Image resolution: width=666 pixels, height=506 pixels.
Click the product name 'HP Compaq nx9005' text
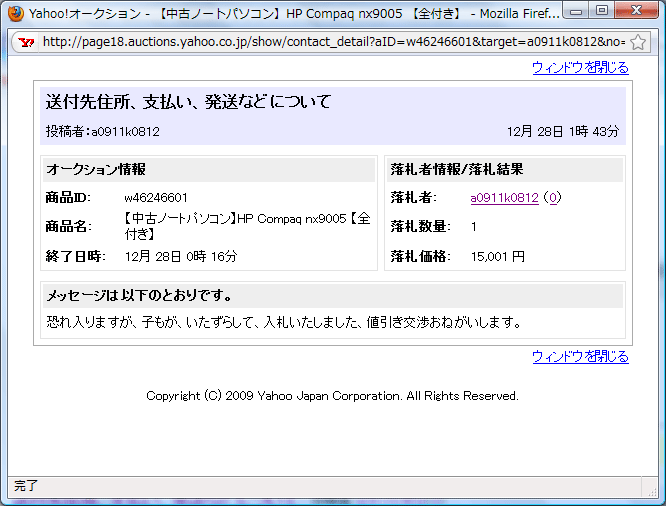292,219
